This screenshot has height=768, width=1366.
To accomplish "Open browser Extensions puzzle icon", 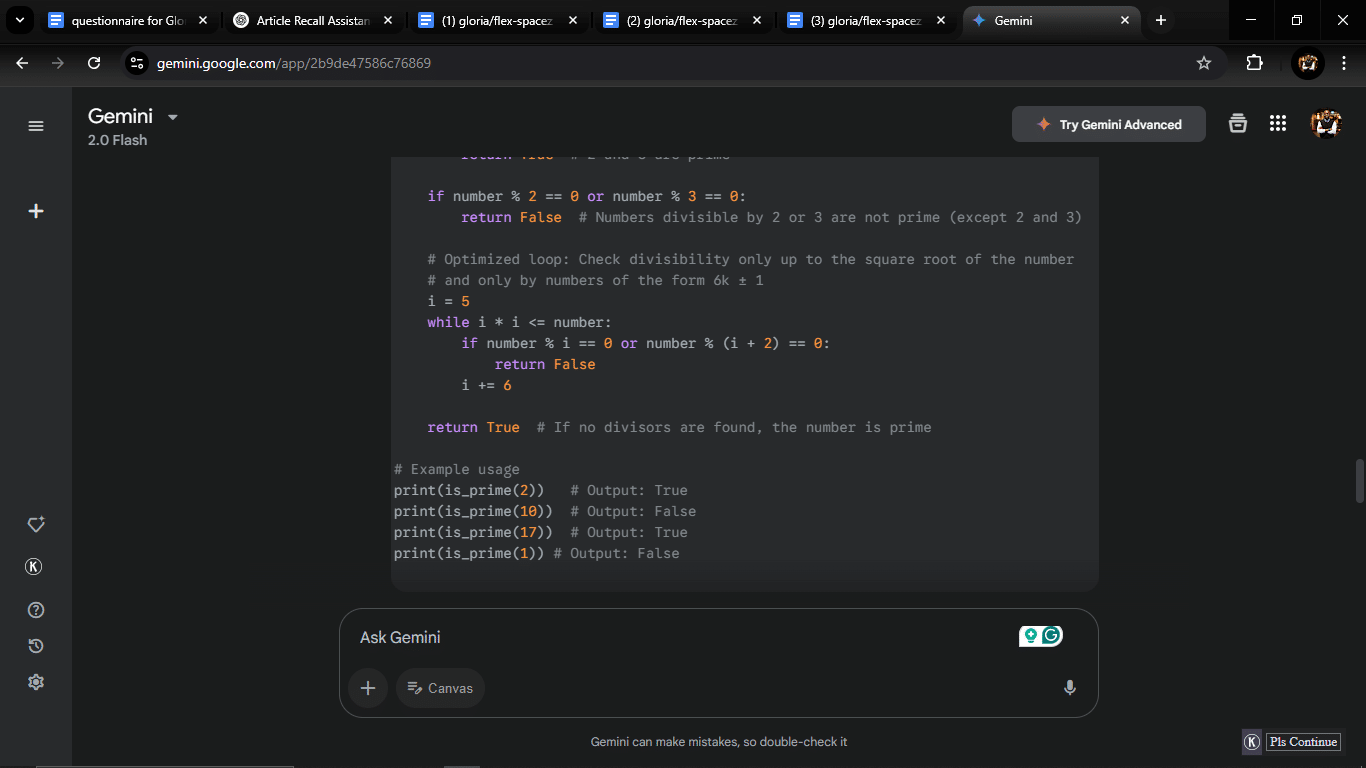I will (1254, 63).
